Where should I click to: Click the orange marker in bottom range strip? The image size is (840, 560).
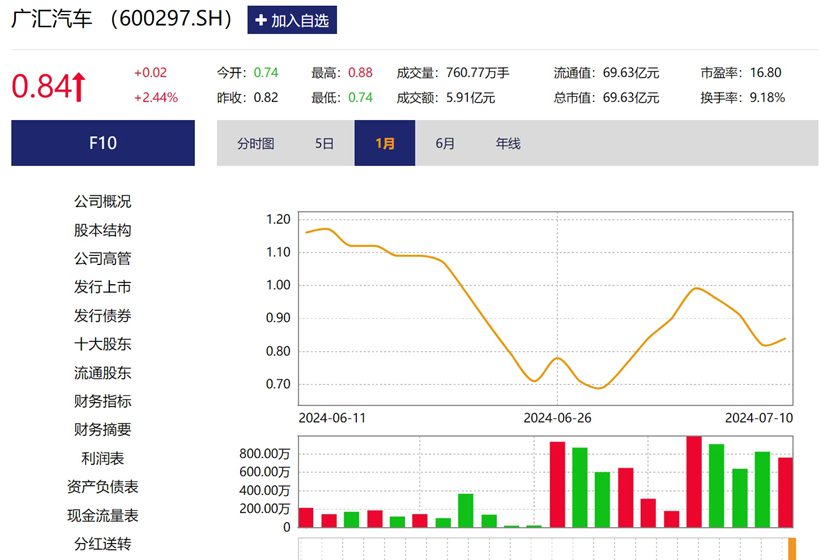[x=792, y=549]
